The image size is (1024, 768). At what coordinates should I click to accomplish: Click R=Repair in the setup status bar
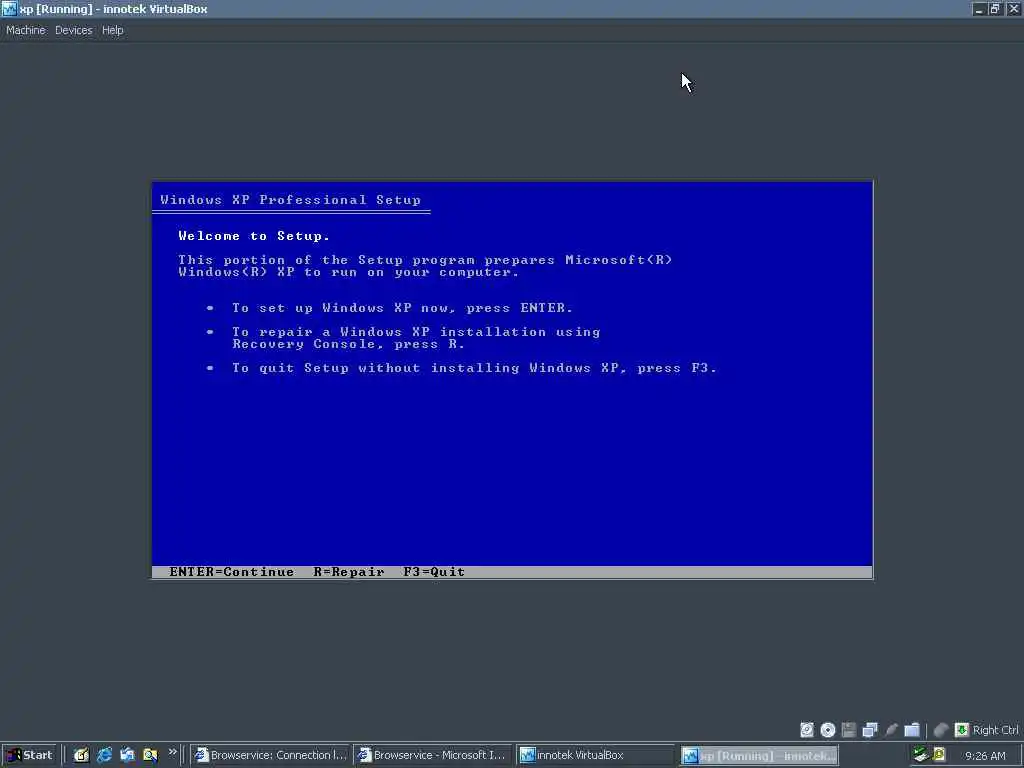coord(349,572)
